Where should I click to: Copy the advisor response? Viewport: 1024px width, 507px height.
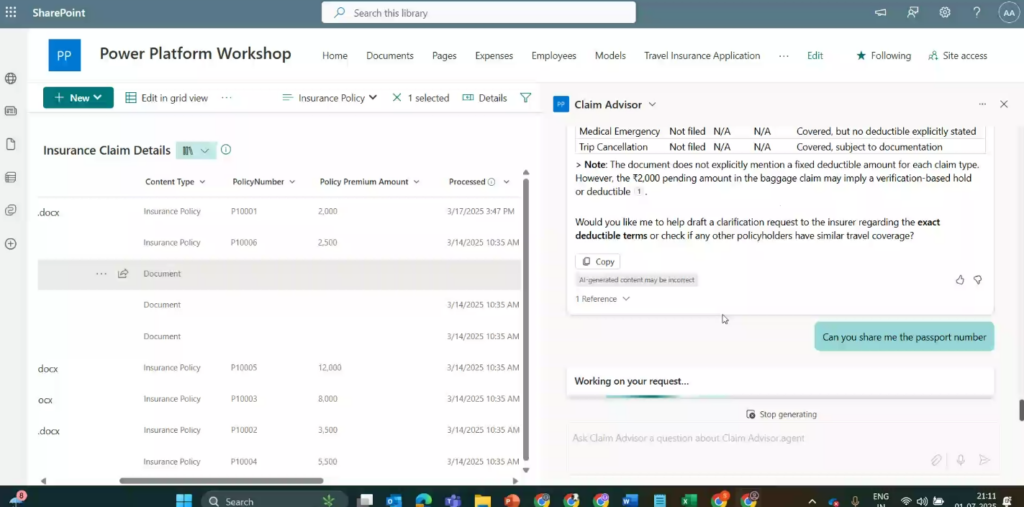click(x=598, y=261)
